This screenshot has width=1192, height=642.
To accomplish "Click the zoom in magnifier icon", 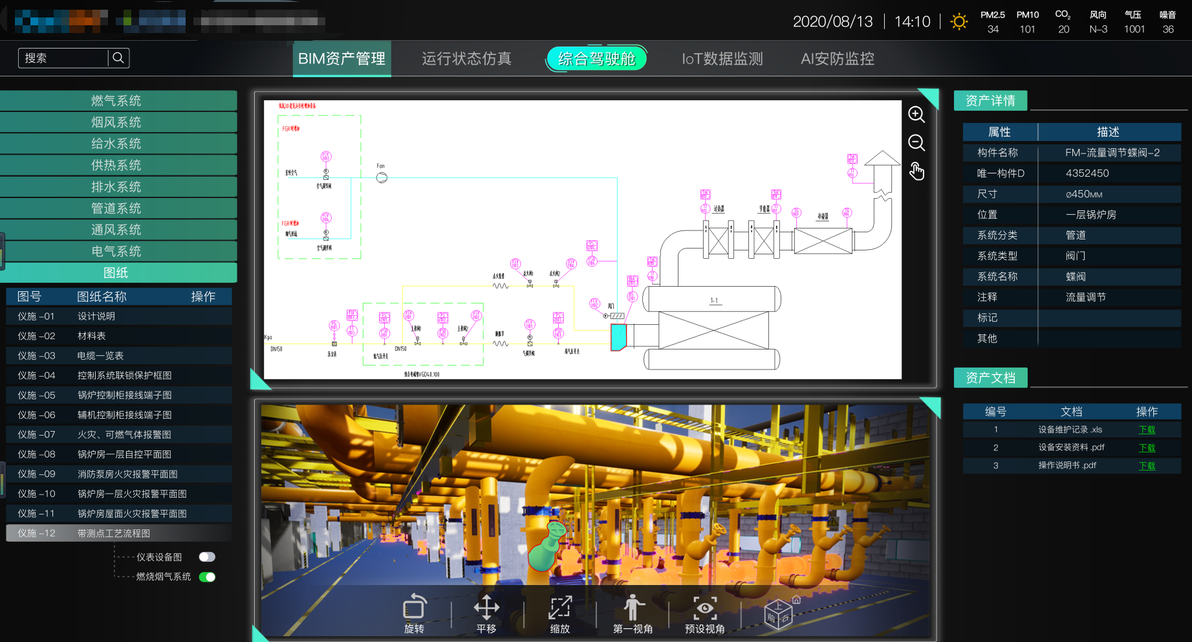I will coord(917,115).
